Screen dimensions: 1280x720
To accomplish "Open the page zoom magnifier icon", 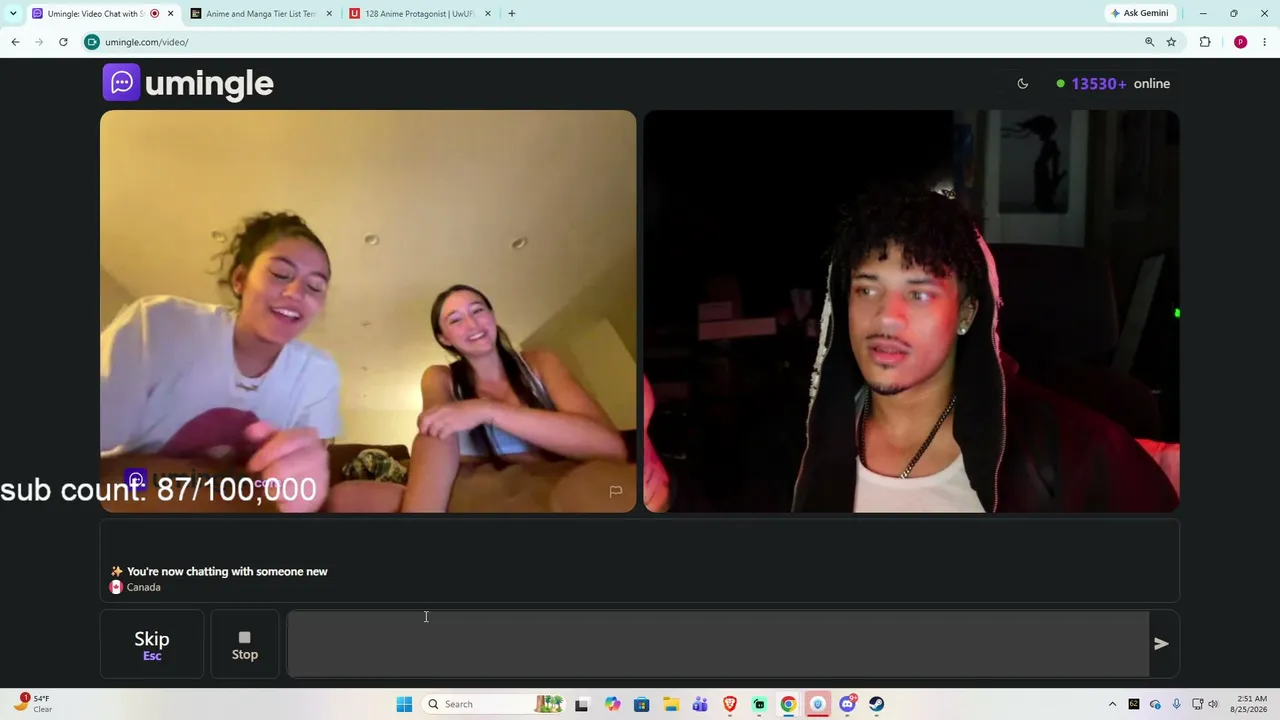I will click(1150, 42).
